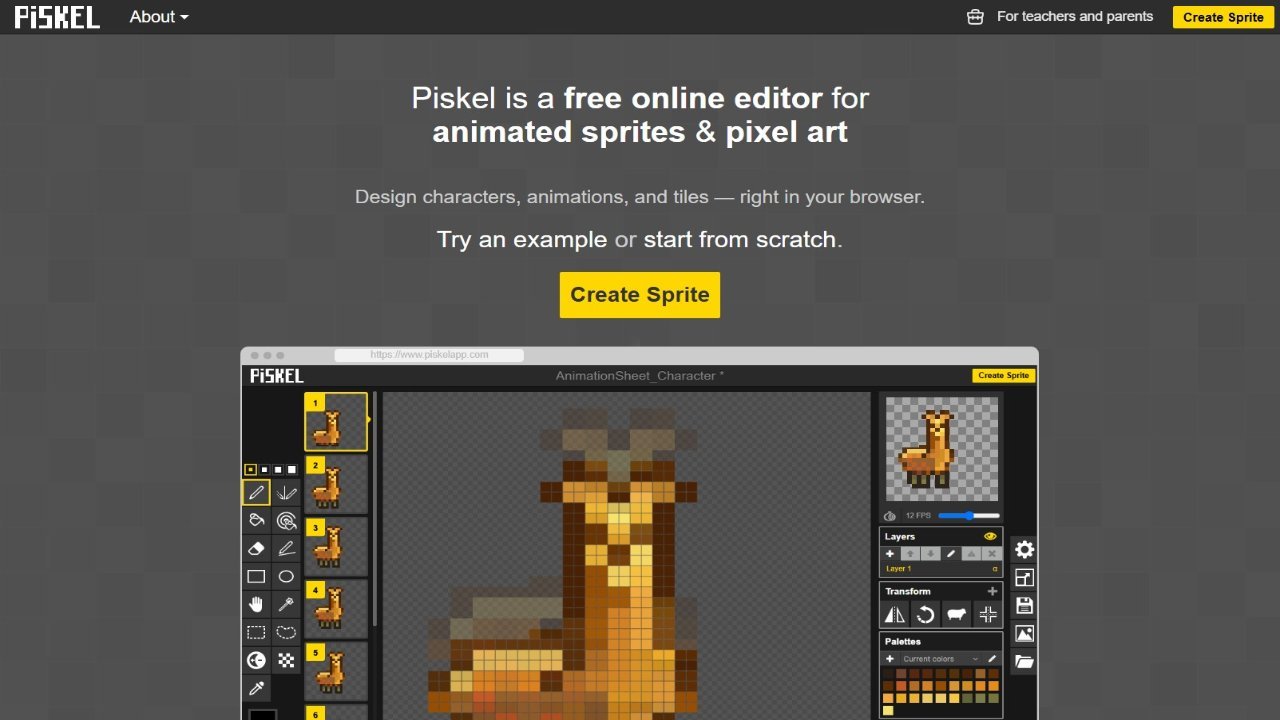Open the Current colors palette dropdown
The image size is (1280, 720).
[940, 659]
